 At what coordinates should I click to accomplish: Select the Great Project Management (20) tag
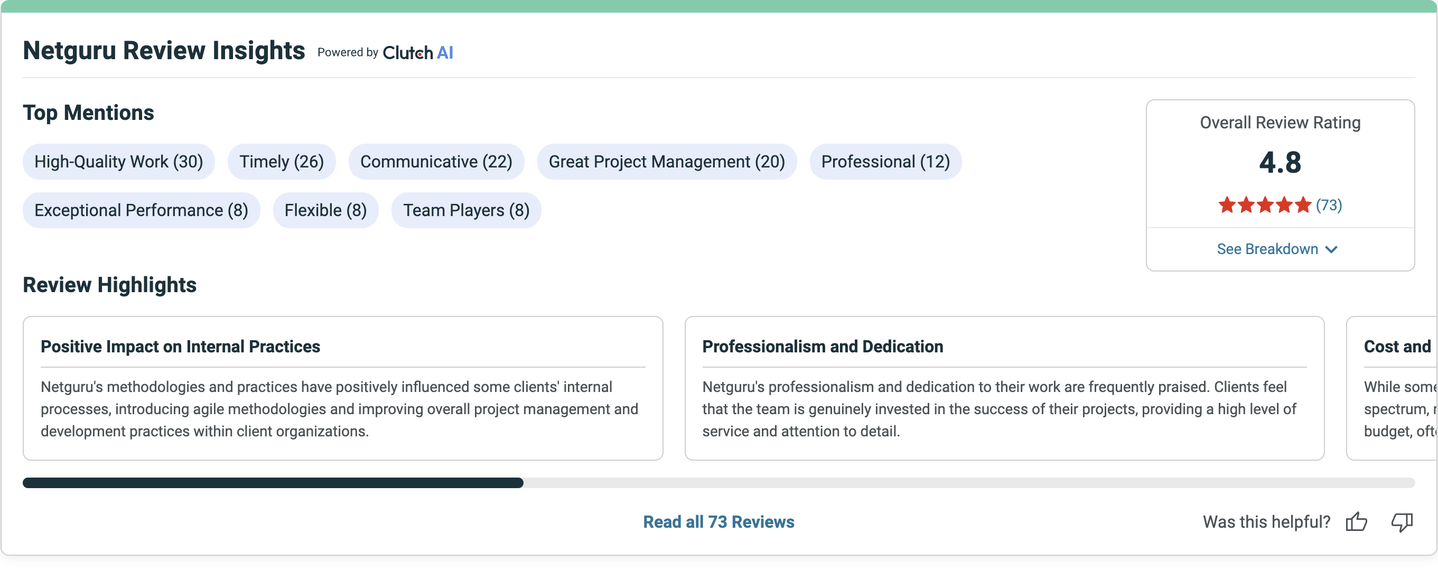click(x=667, y=162)
